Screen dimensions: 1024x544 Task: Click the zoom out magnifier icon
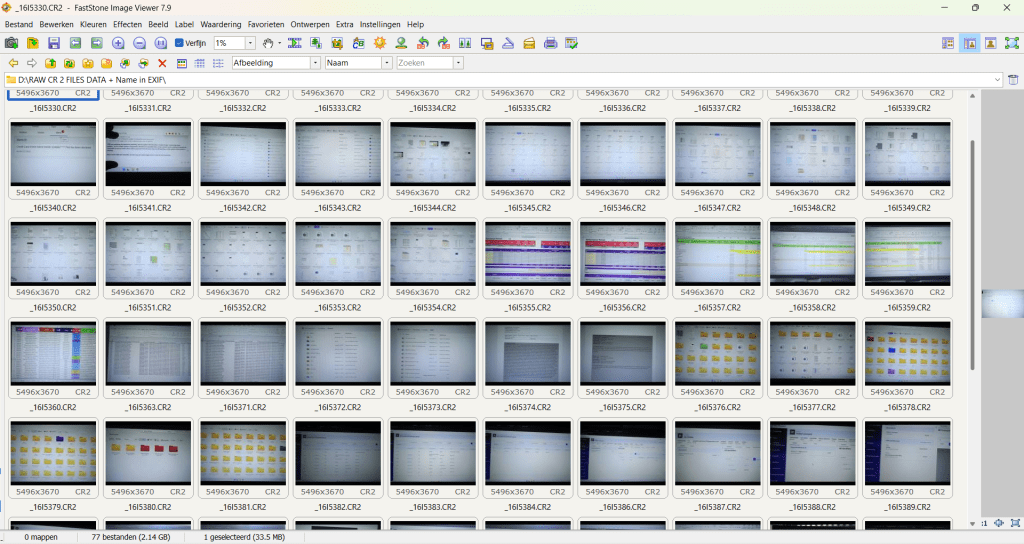click(140, 43)
